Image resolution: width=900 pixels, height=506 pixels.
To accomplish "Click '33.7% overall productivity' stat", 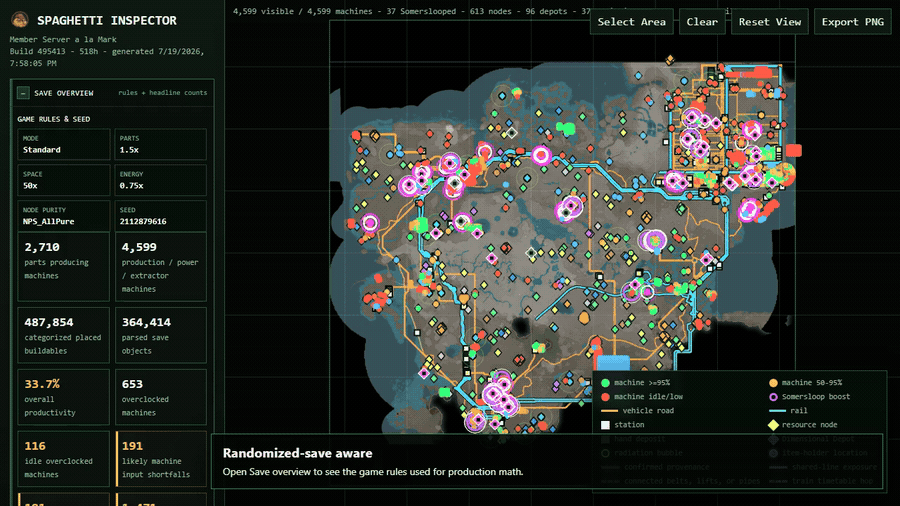I will [x=63, y=397].
